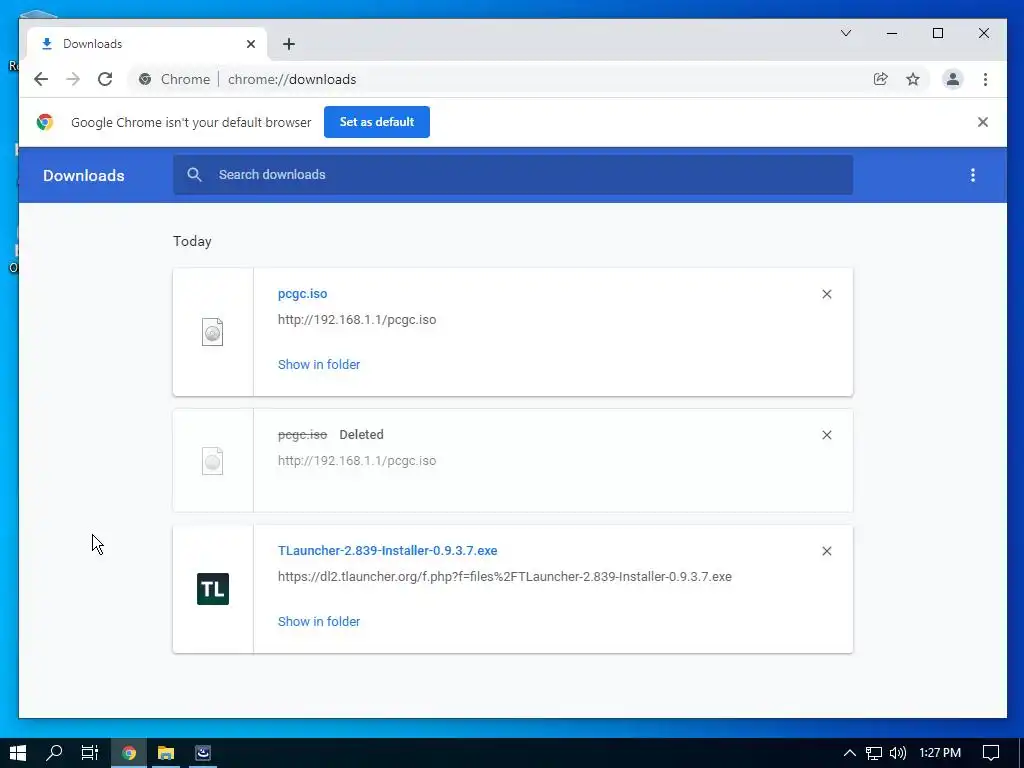Screen dimensions: 1024x768
Task: Open Task View on the taskbar
Action: point(89,753)
